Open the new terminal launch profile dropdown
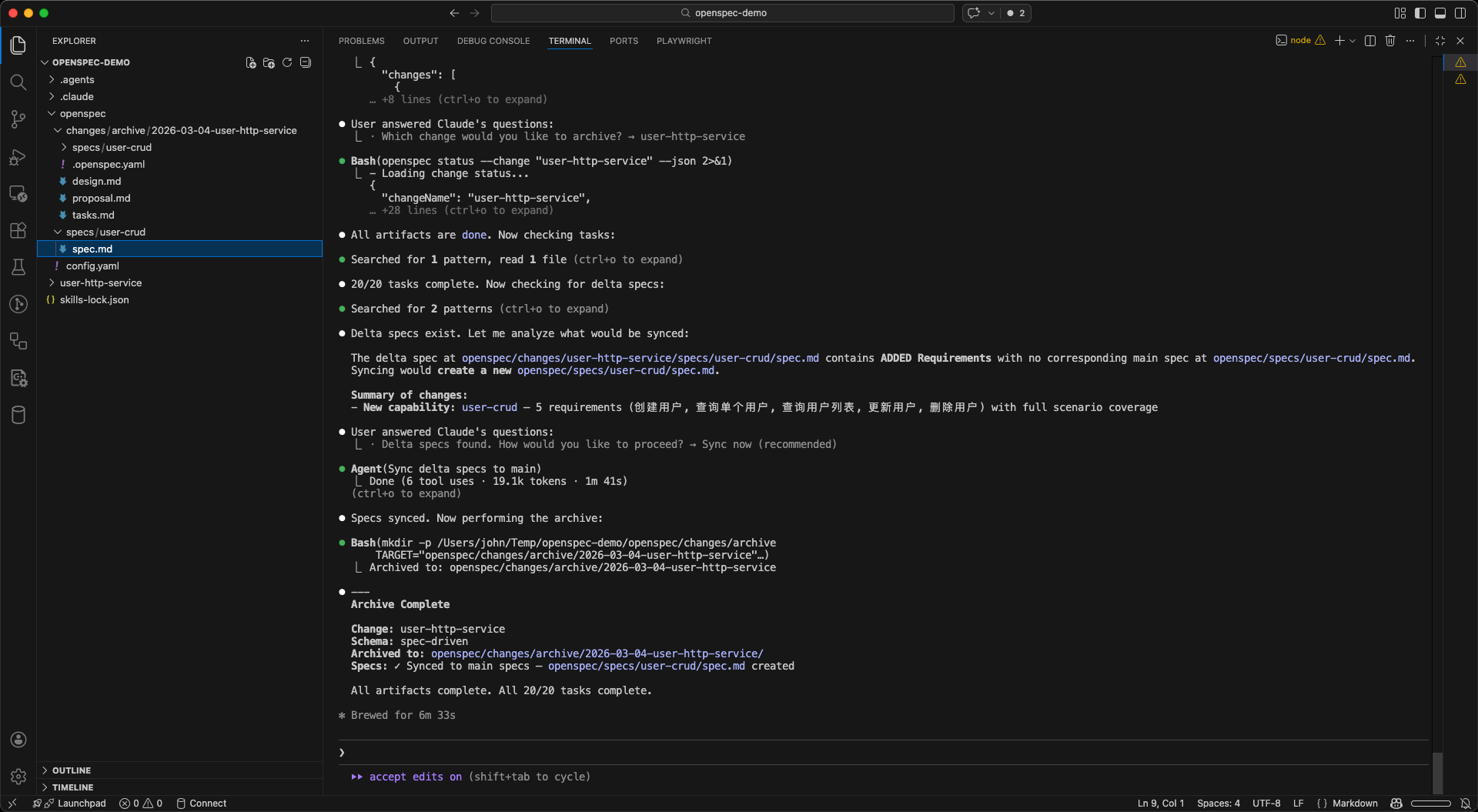 1353,41
